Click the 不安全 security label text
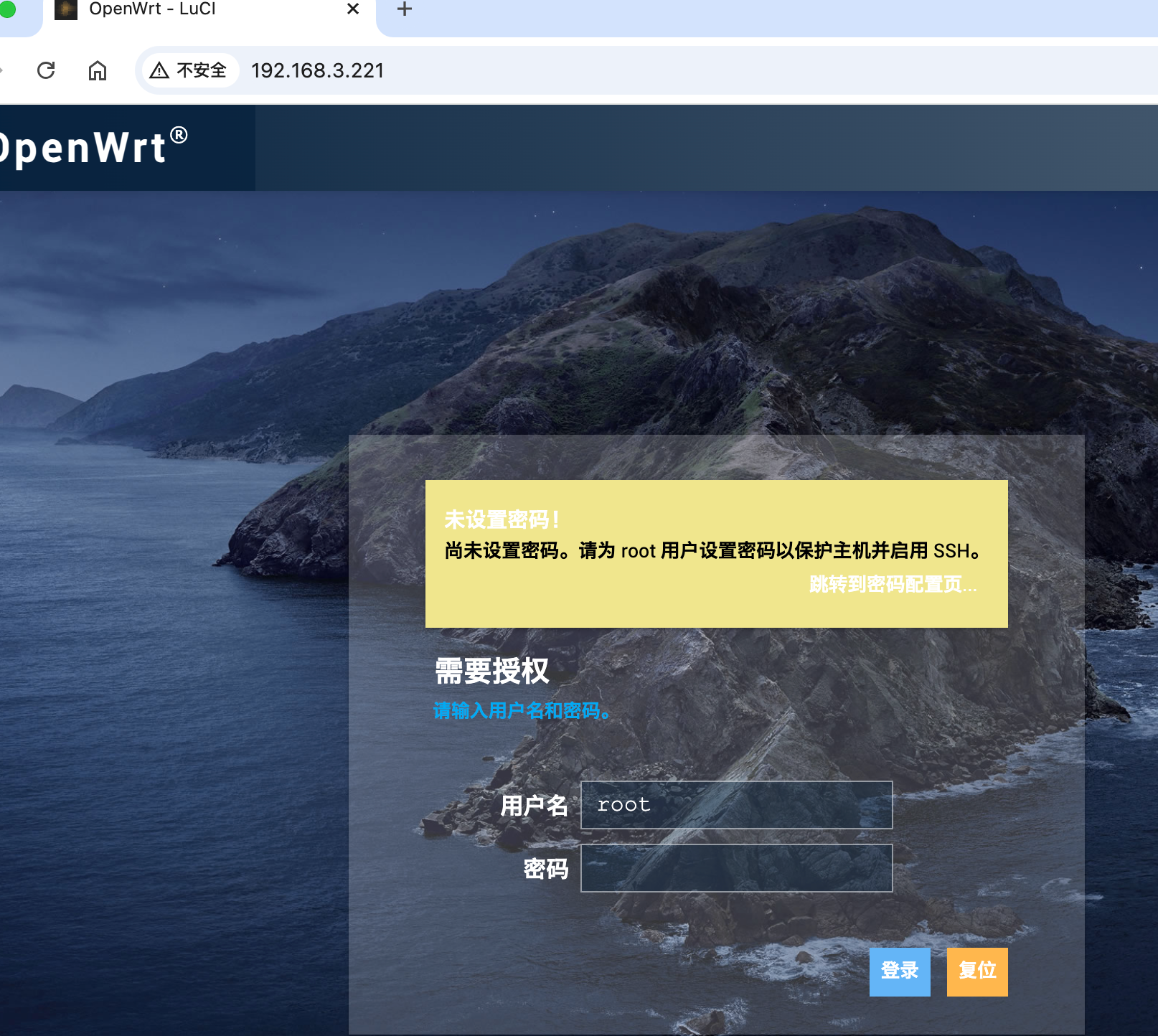 [x=202, y=70]
